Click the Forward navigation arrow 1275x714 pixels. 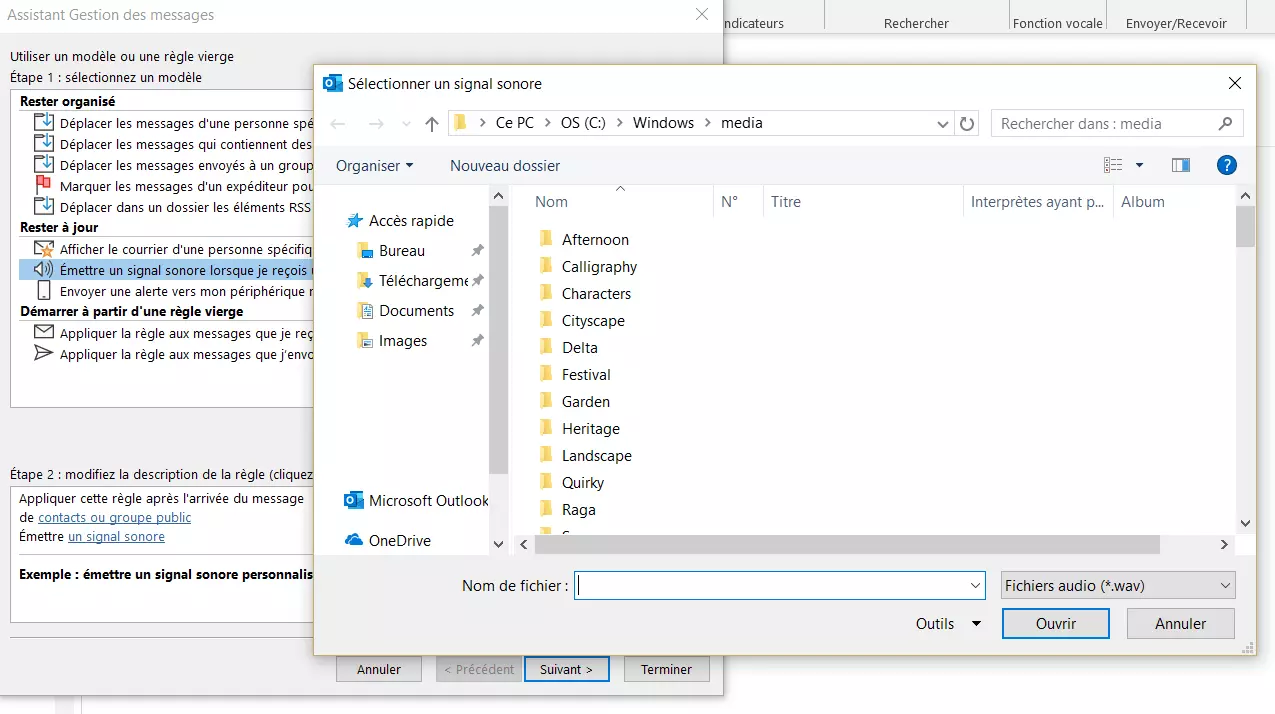(x=376, y=124)
